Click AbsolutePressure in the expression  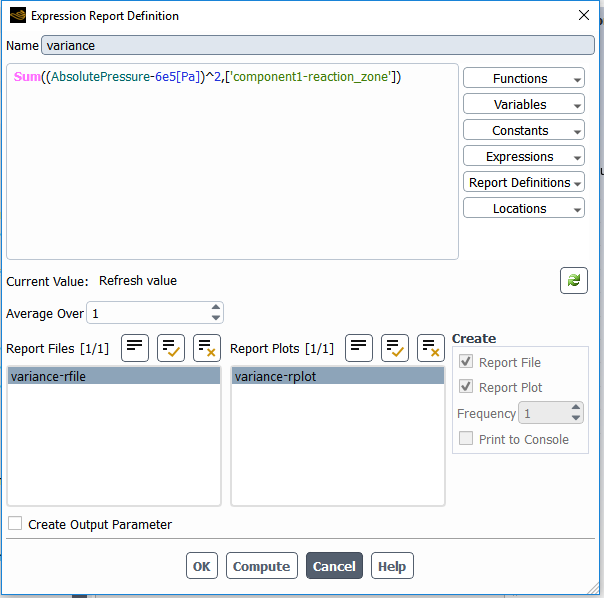[101, 77]
